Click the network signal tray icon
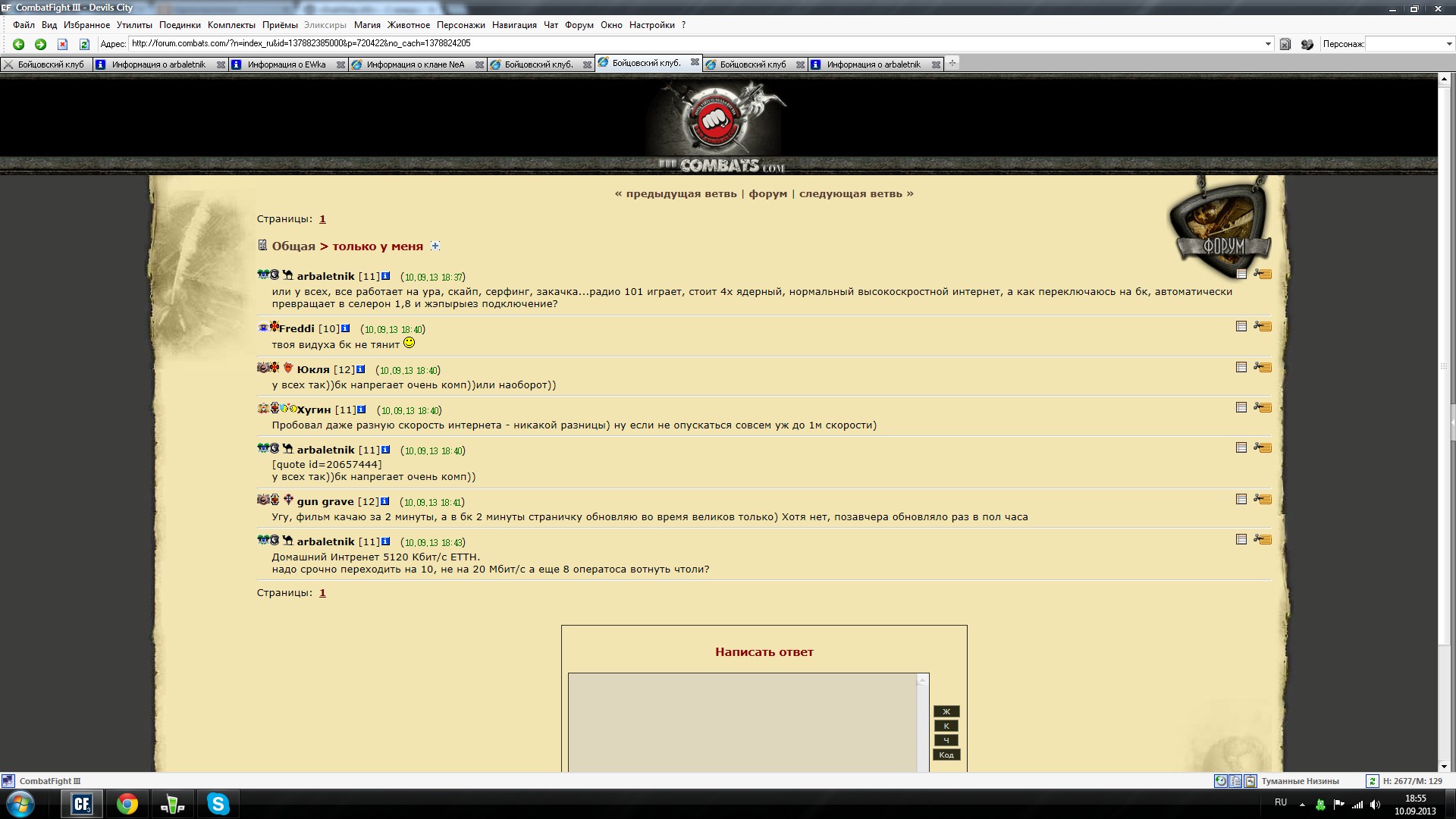Viewport: 1456px width, 819px height. [x=1357, y=805]
